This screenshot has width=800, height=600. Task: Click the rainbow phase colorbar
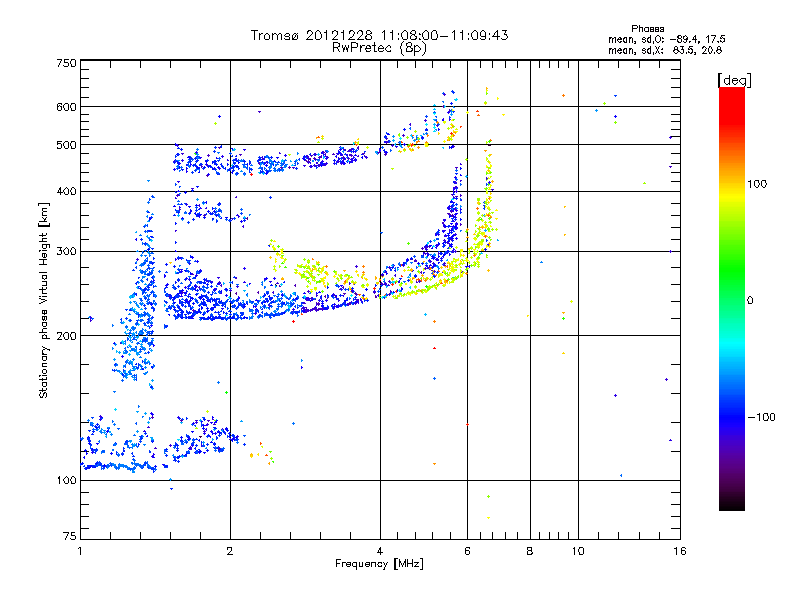[732, 299]
